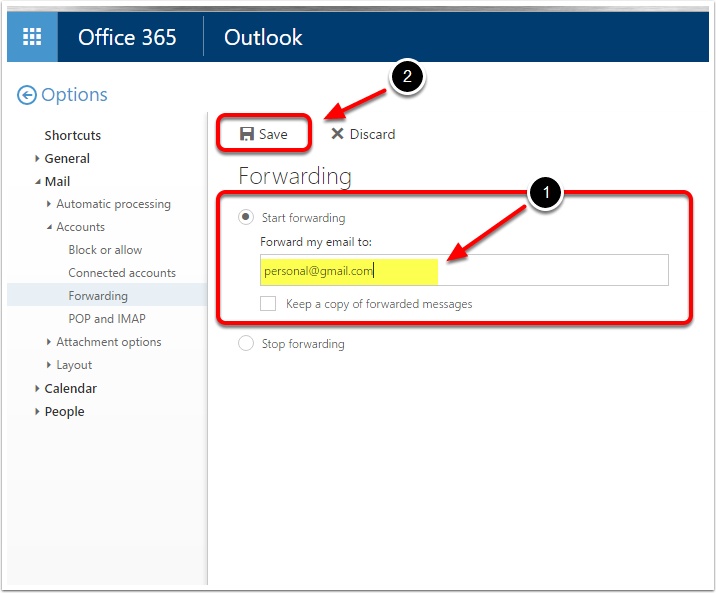
Task: Select the Accounts tree item label
Action: (x=80, y=227)
